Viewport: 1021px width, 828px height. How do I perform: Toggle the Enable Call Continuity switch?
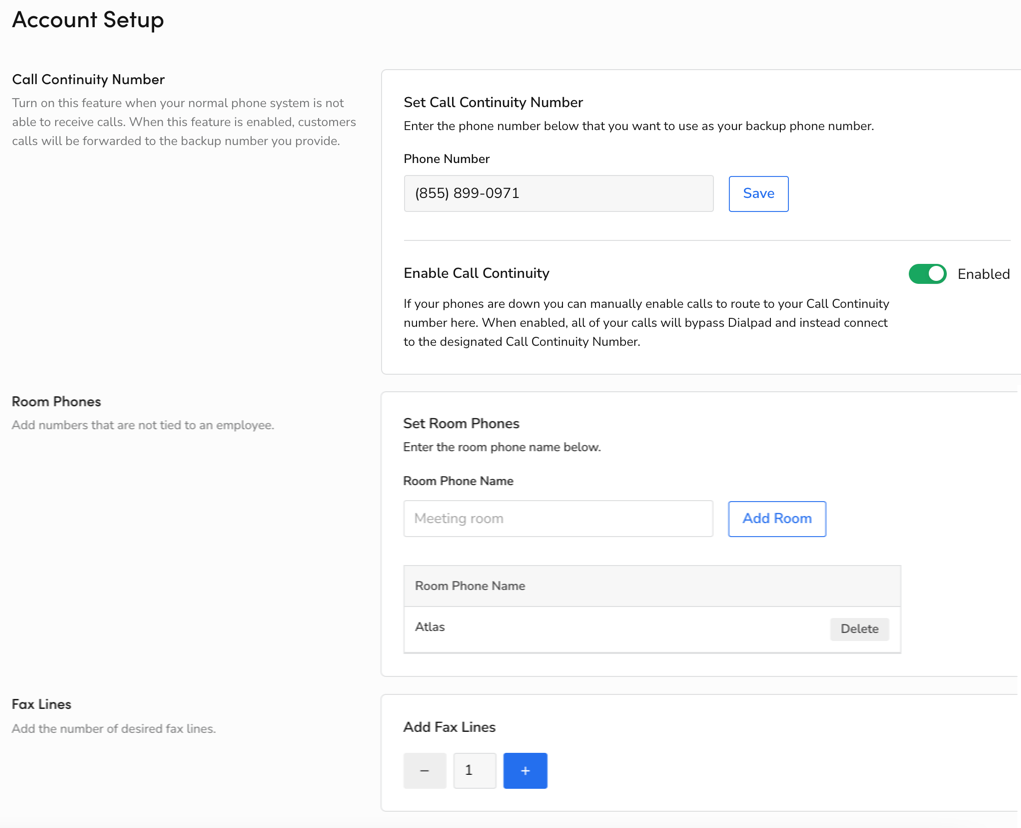(927, 274)
